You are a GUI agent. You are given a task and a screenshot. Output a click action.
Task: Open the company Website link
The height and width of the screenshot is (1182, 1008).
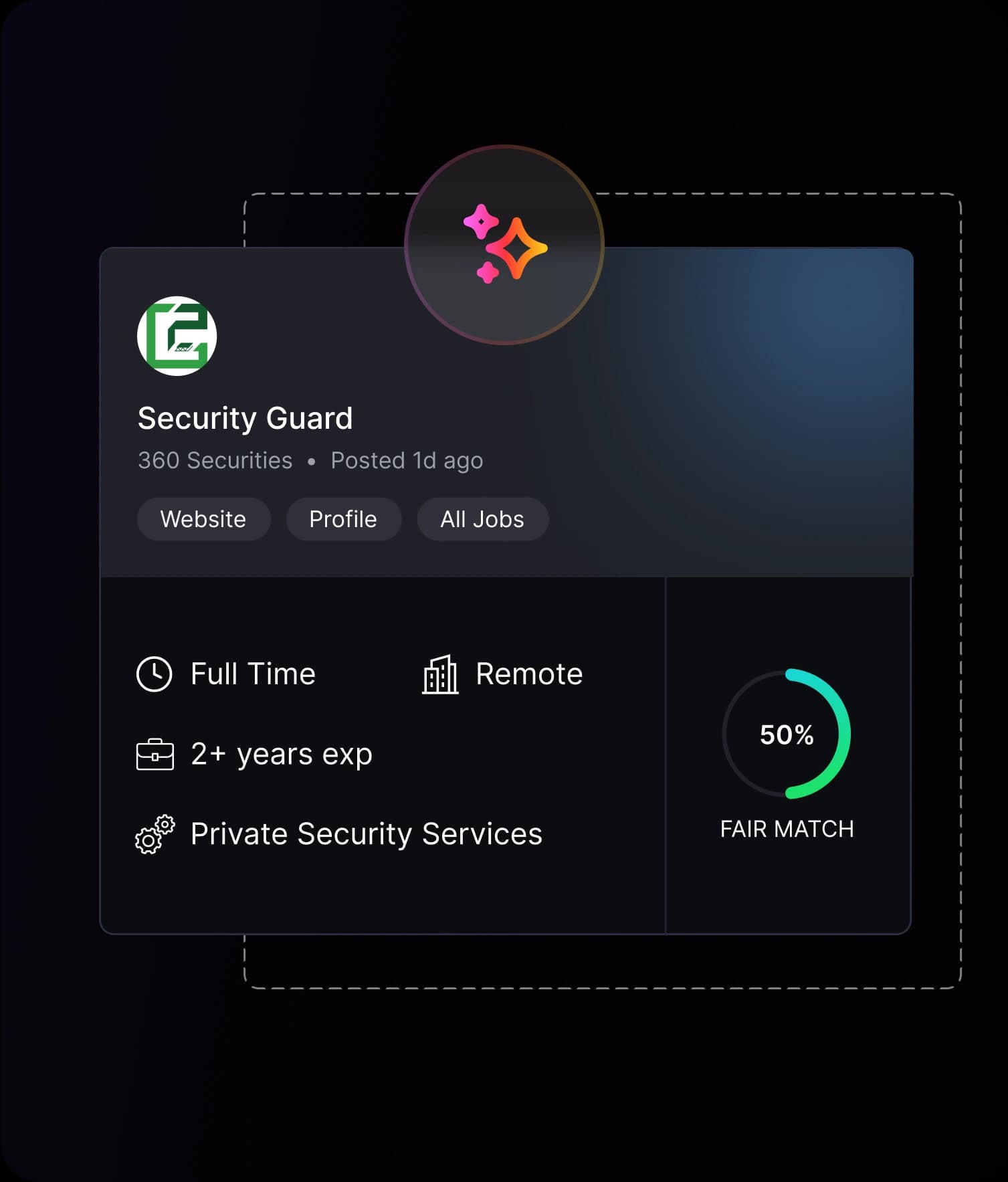(x=203, y=519)
